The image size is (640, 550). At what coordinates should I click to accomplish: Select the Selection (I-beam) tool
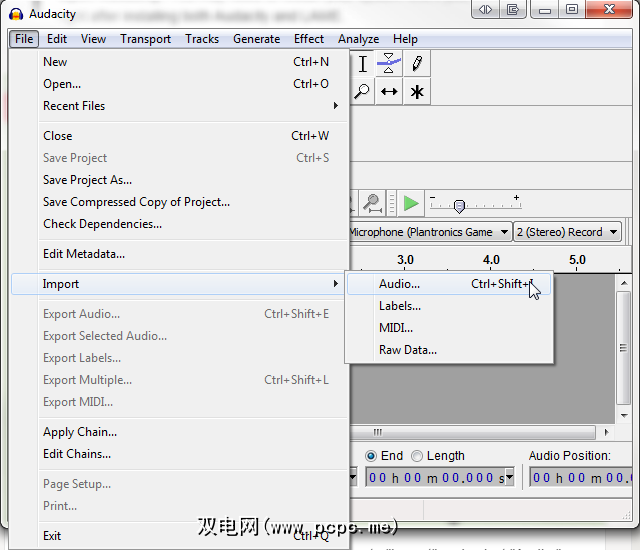(x=362, y=64)
